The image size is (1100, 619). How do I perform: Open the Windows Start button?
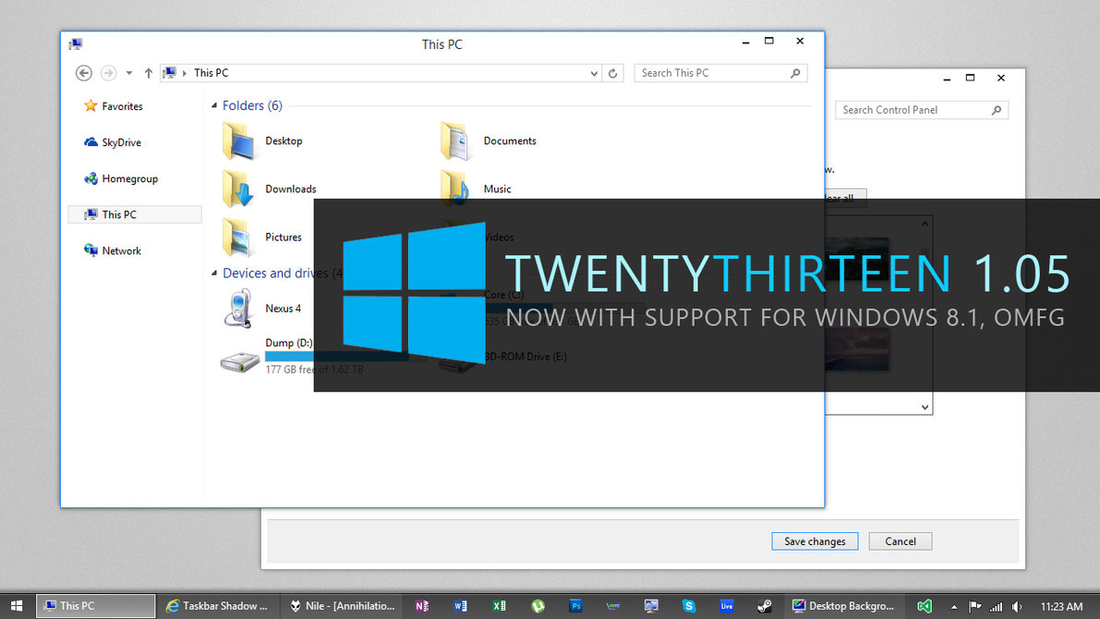pos(16,606)
